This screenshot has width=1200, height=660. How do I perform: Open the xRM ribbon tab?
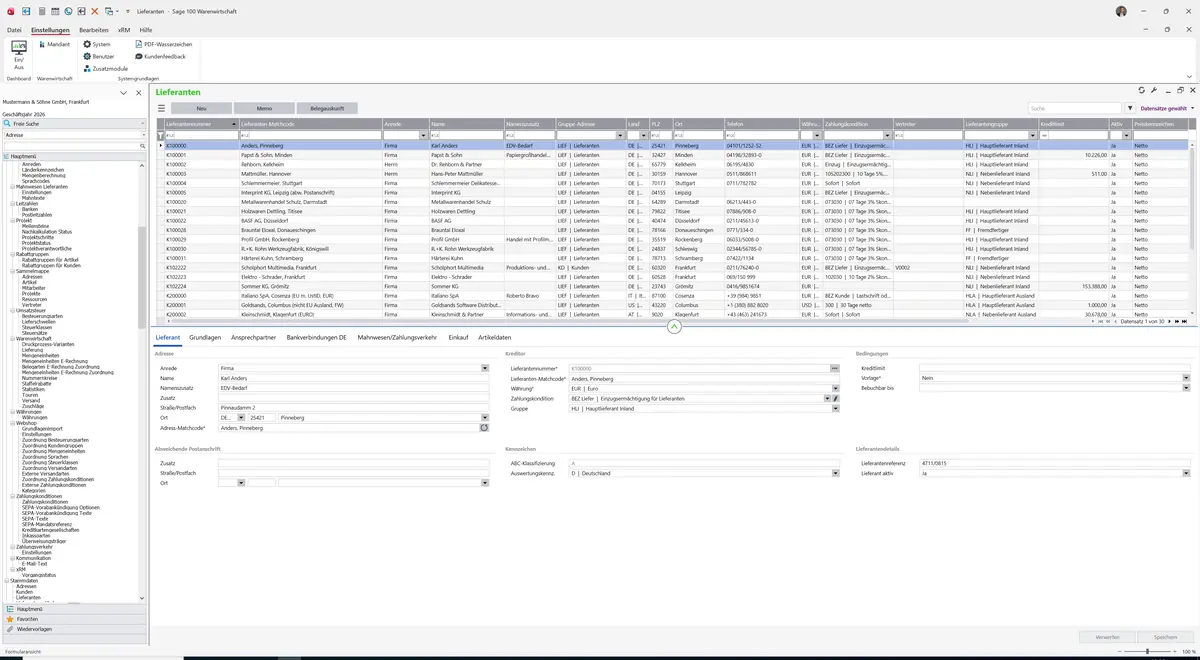point(124,30)
